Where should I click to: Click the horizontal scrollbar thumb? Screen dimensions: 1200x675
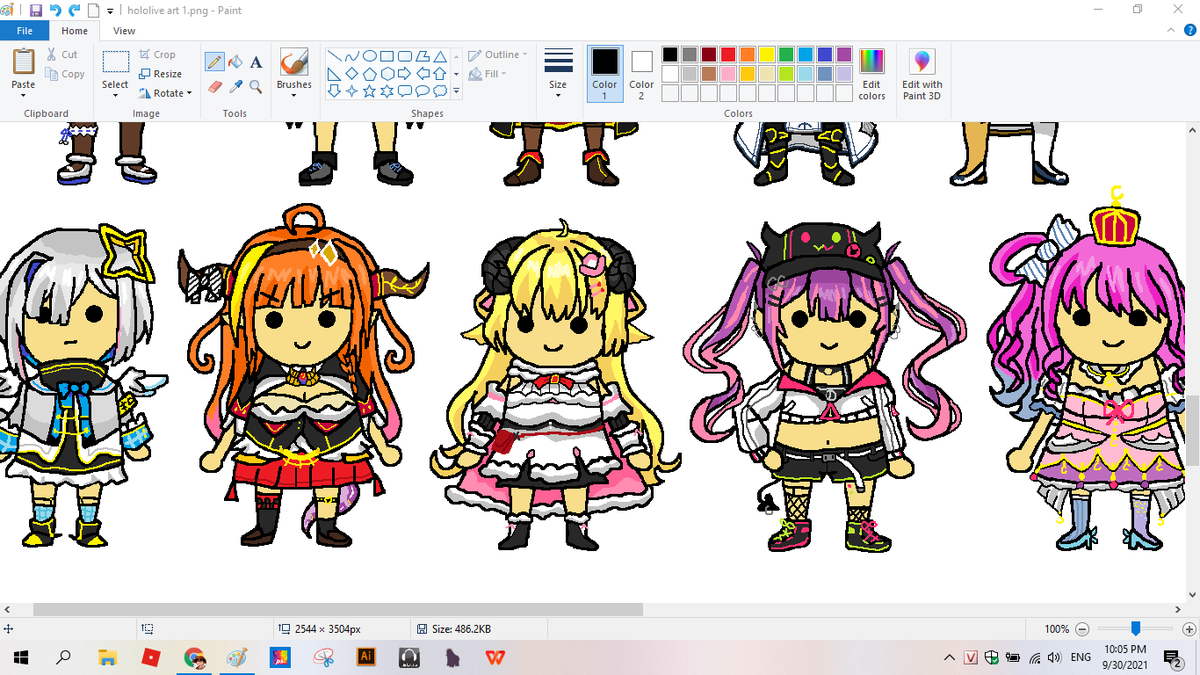click(338, 609)
